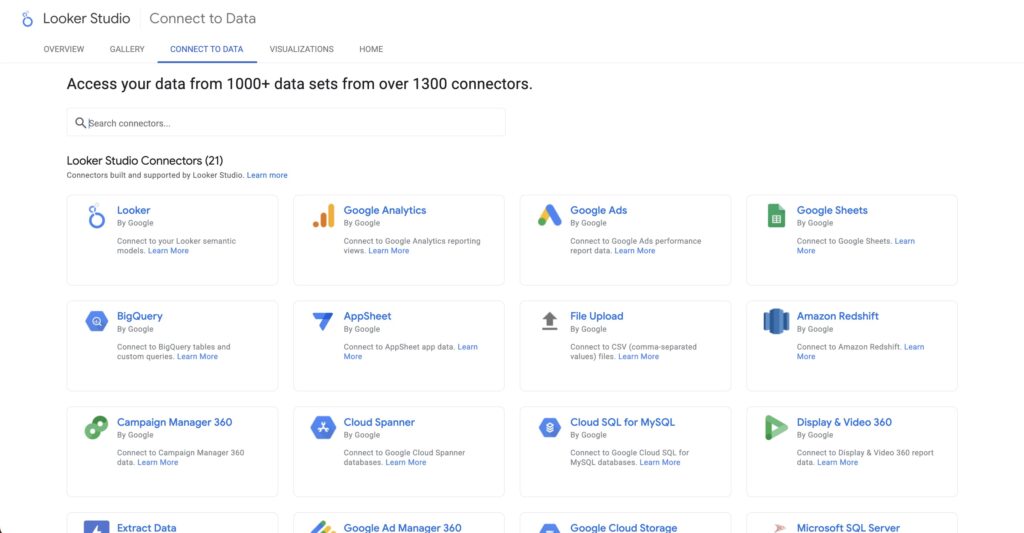Go to the Home tab
This screenshot has width=1024, height=533.
tap(371, 49)
